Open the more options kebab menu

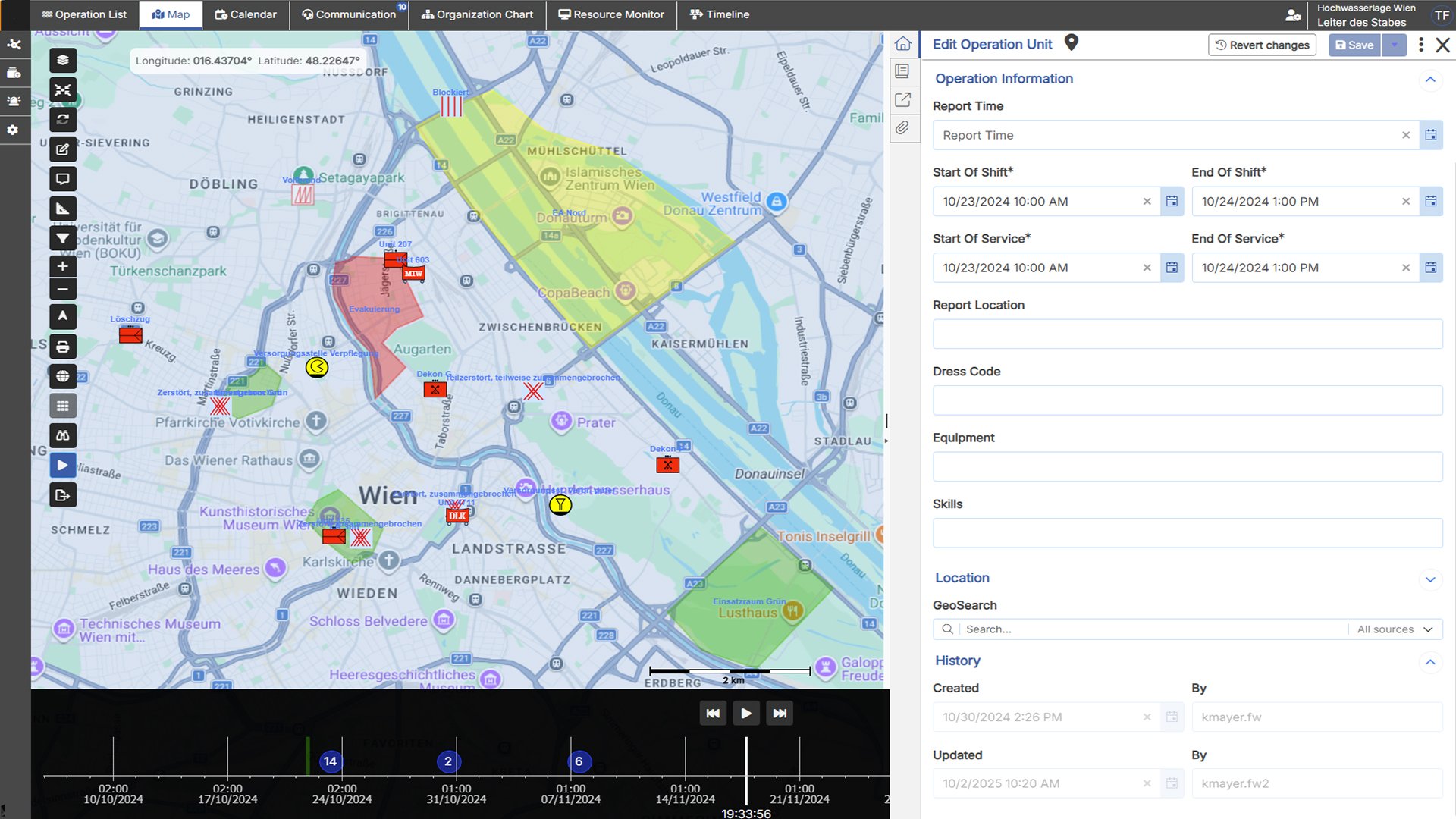coord(1421,45)
